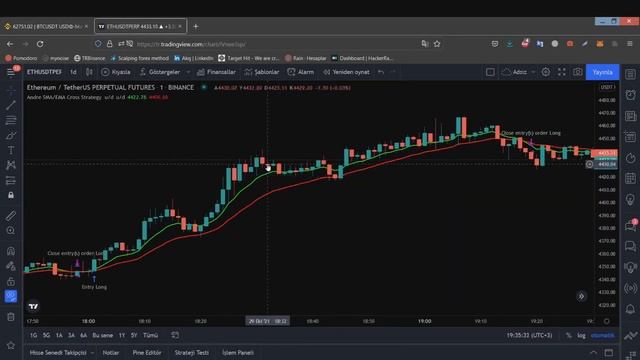Open the Strateji Testi tab
The width and height of the screenshot is (640, 360).
click(x=191, y=353)
